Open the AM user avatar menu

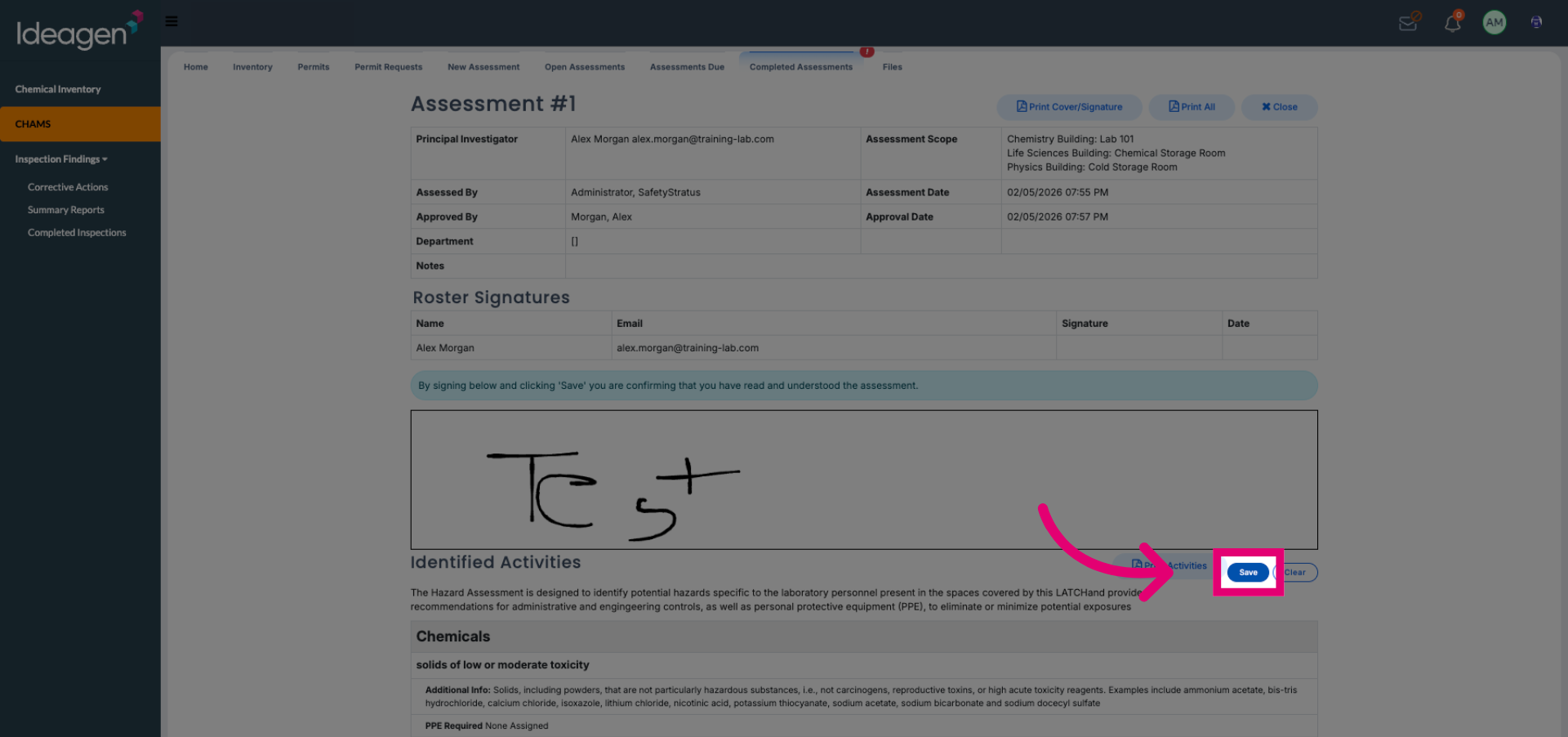coord(1494,23)
